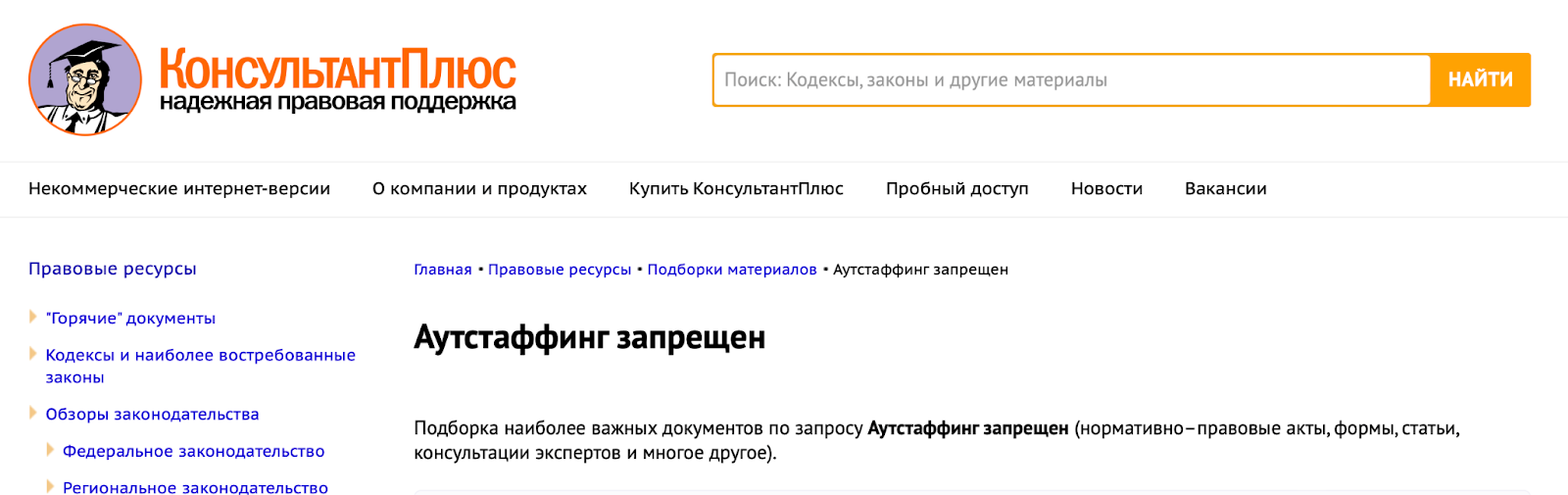Open the Вакансии navigation item
Viewport: 1568px width, 495px height.
coord(1225,189)
